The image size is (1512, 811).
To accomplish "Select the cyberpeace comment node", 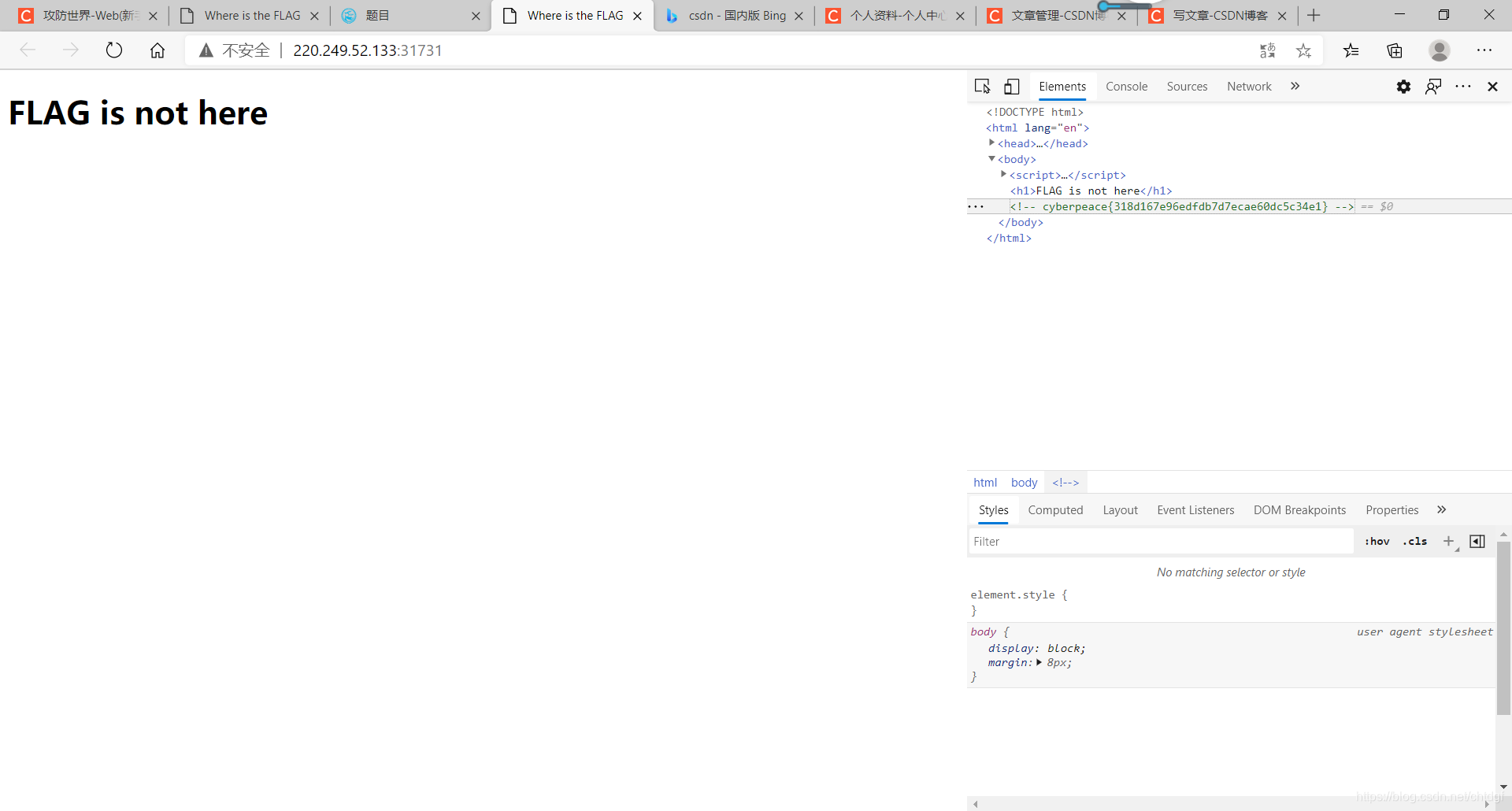I will pyautogui.click(x=1182, y=206).
